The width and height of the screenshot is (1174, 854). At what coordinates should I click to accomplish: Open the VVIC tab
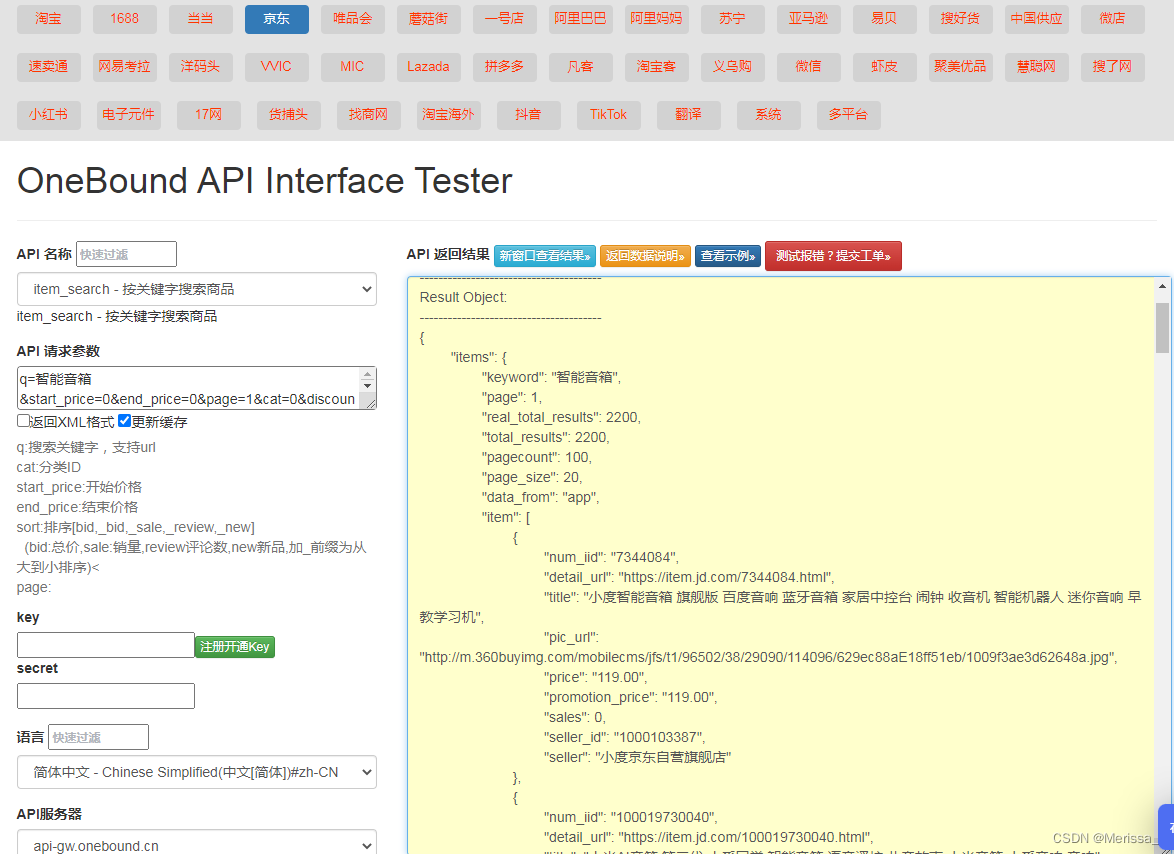(277, 67)
